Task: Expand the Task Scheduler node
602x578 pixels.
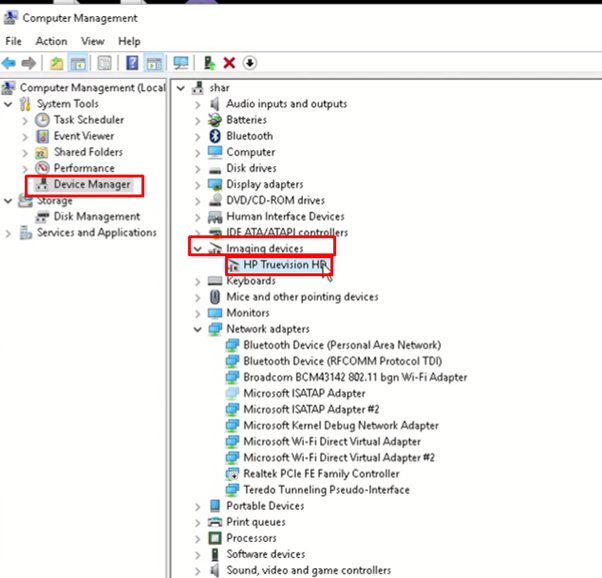Action: coord(25,121)
